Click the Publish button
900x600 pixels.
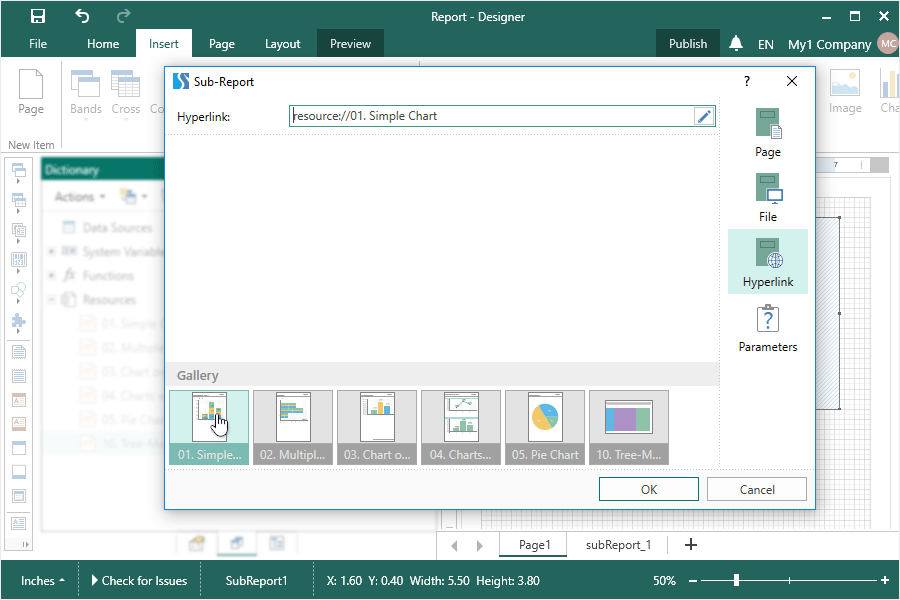click(x=688, y=44)
